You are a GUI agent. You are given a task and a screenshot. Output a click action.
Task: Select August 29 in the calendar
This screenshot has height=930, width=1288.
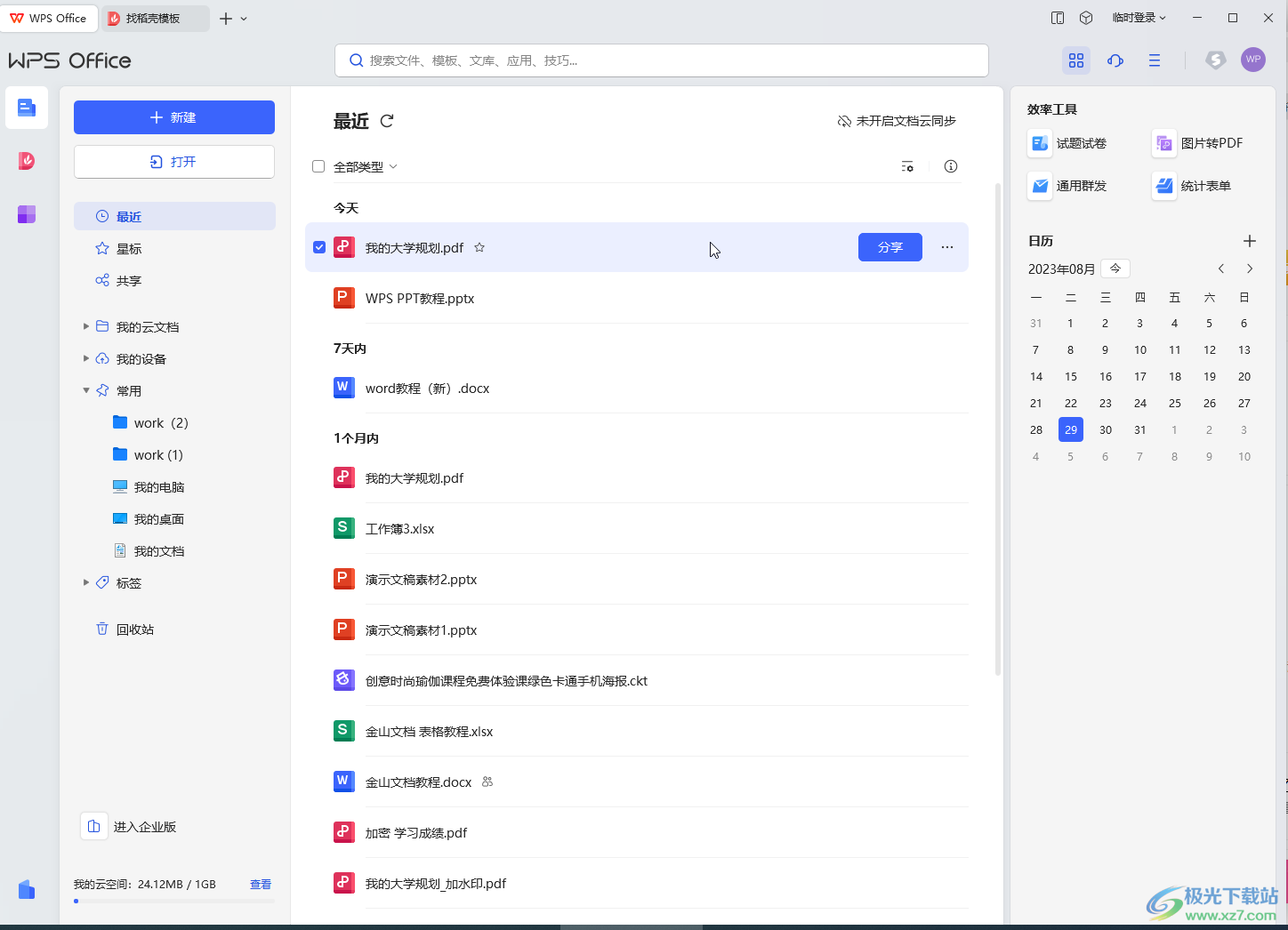(x=1071, y=429)
